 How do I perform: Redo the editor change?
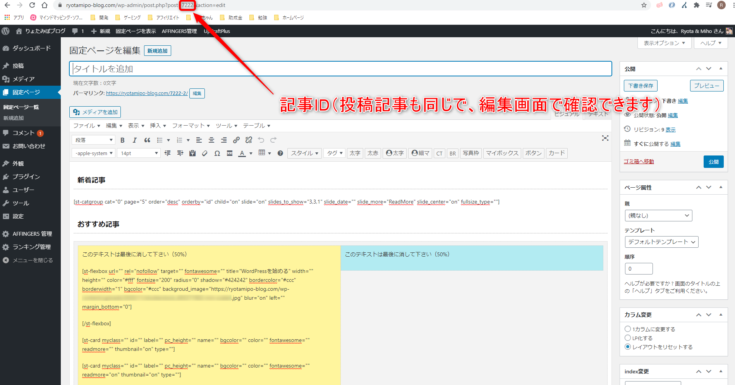coord(273,140)
